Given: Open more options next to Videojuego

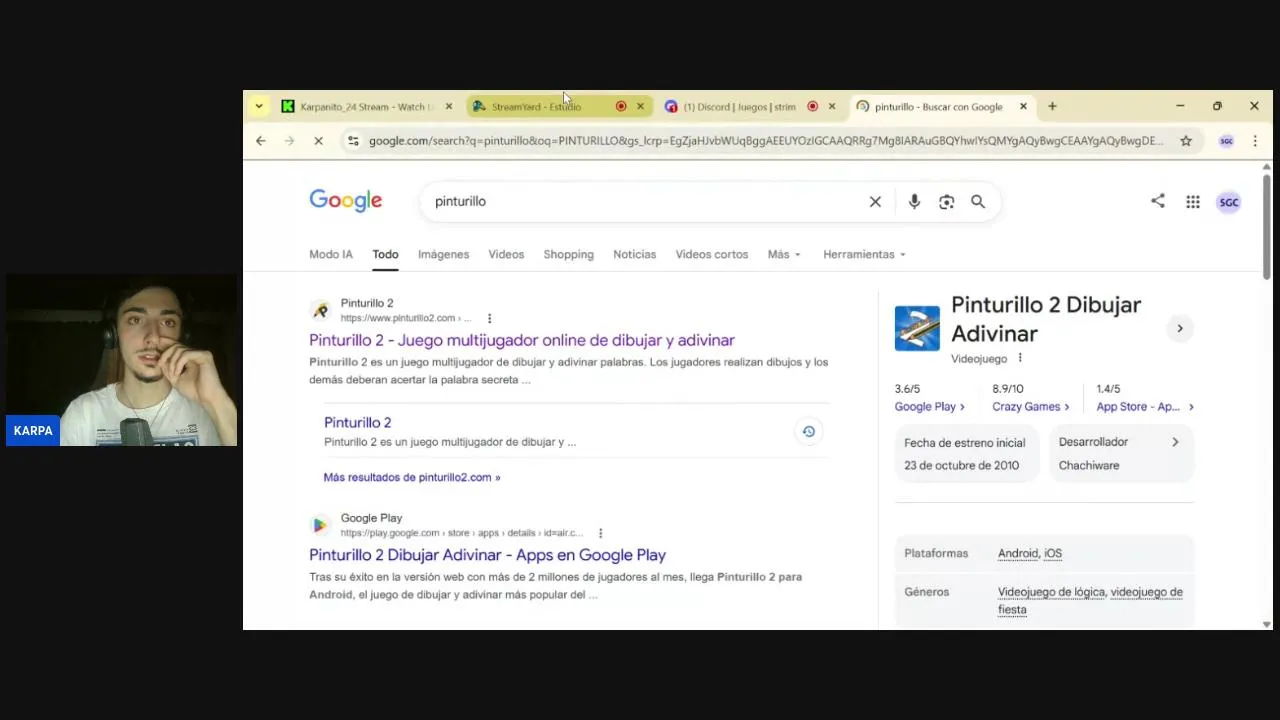Looking at the screenshot, I should click(x=1020, y=358).
